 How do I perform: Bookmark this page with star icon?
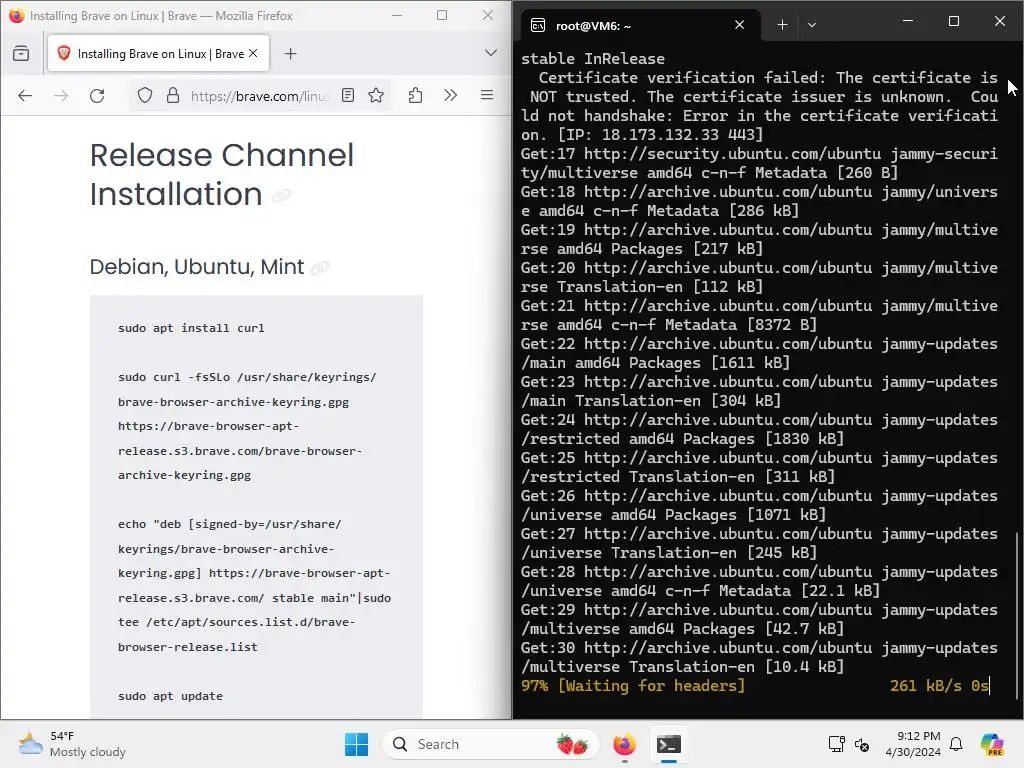376,95
